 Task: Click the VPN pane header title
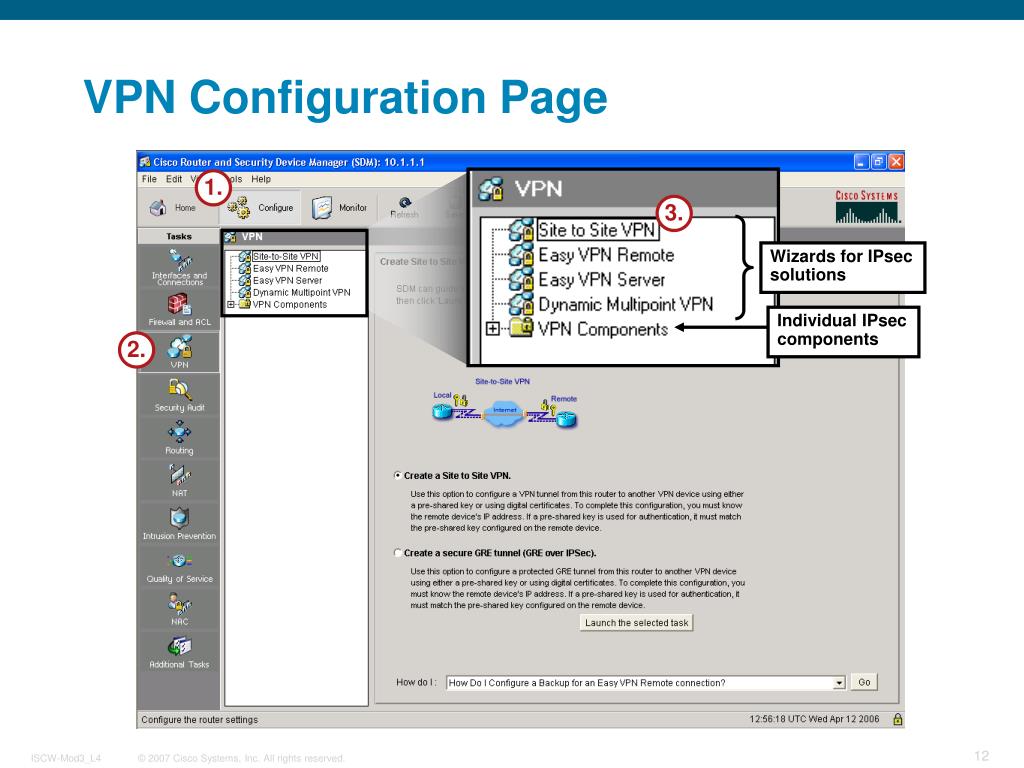[252, 236]
